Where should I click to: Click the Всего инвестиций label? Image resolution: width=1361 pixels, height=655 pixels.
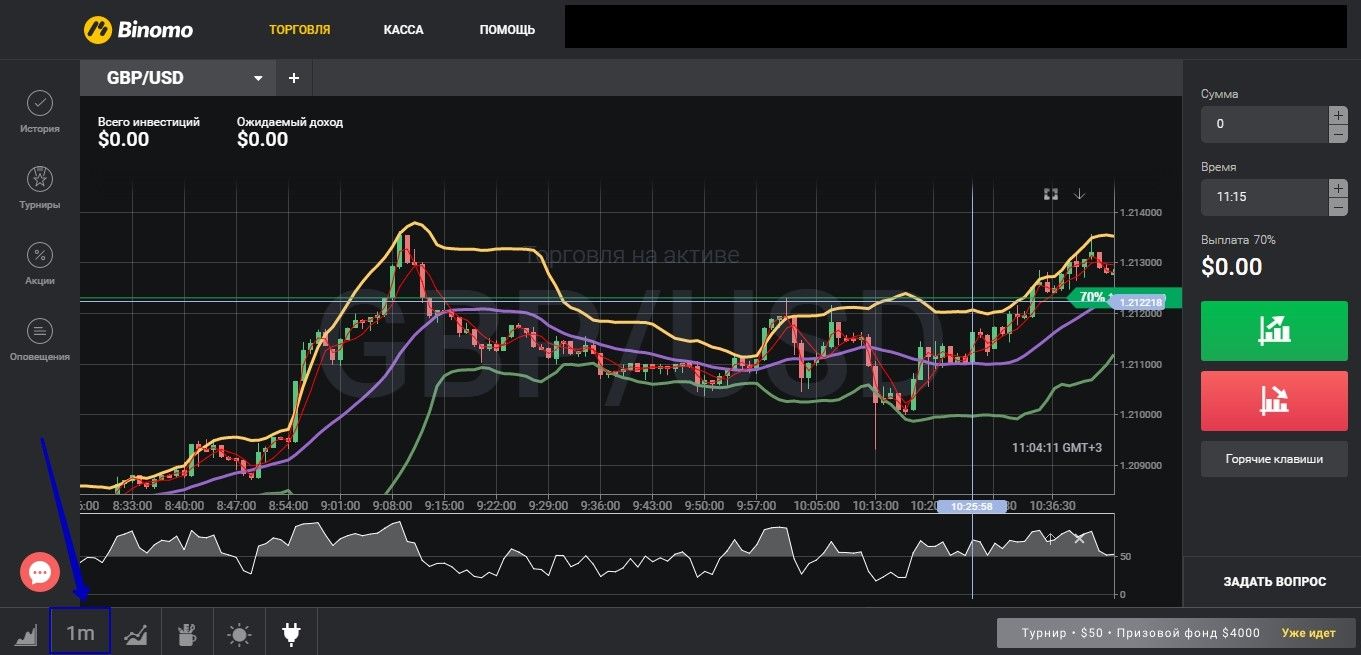149,122
